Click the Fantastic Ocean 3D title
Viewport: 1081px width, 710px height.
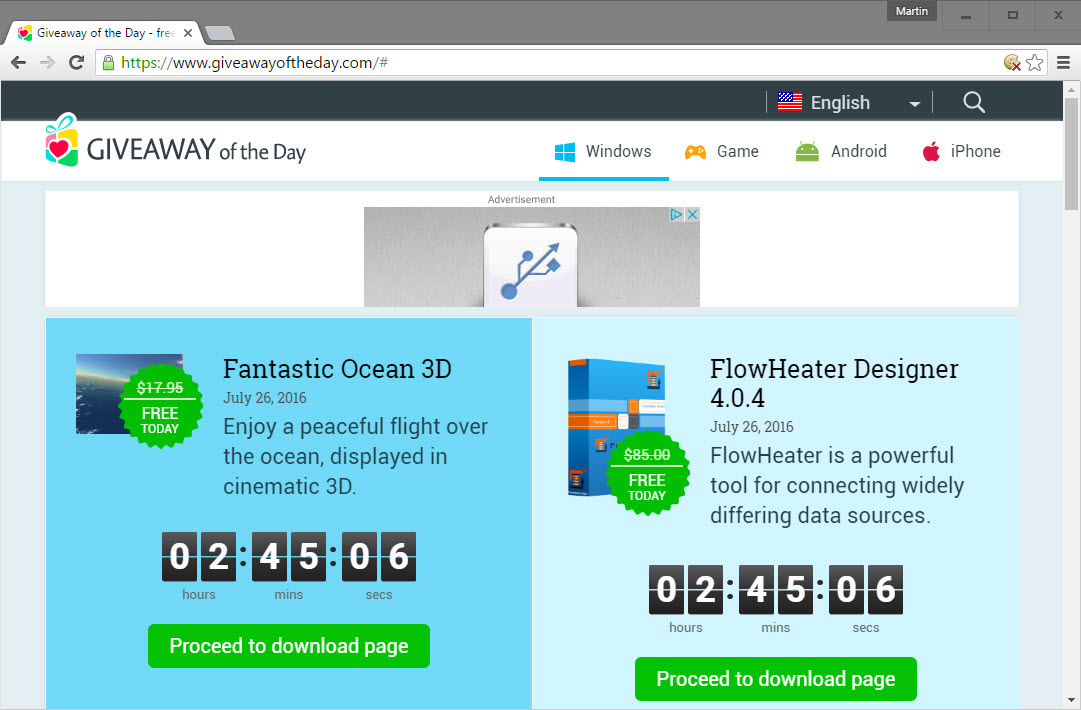(x=337, y=369)
